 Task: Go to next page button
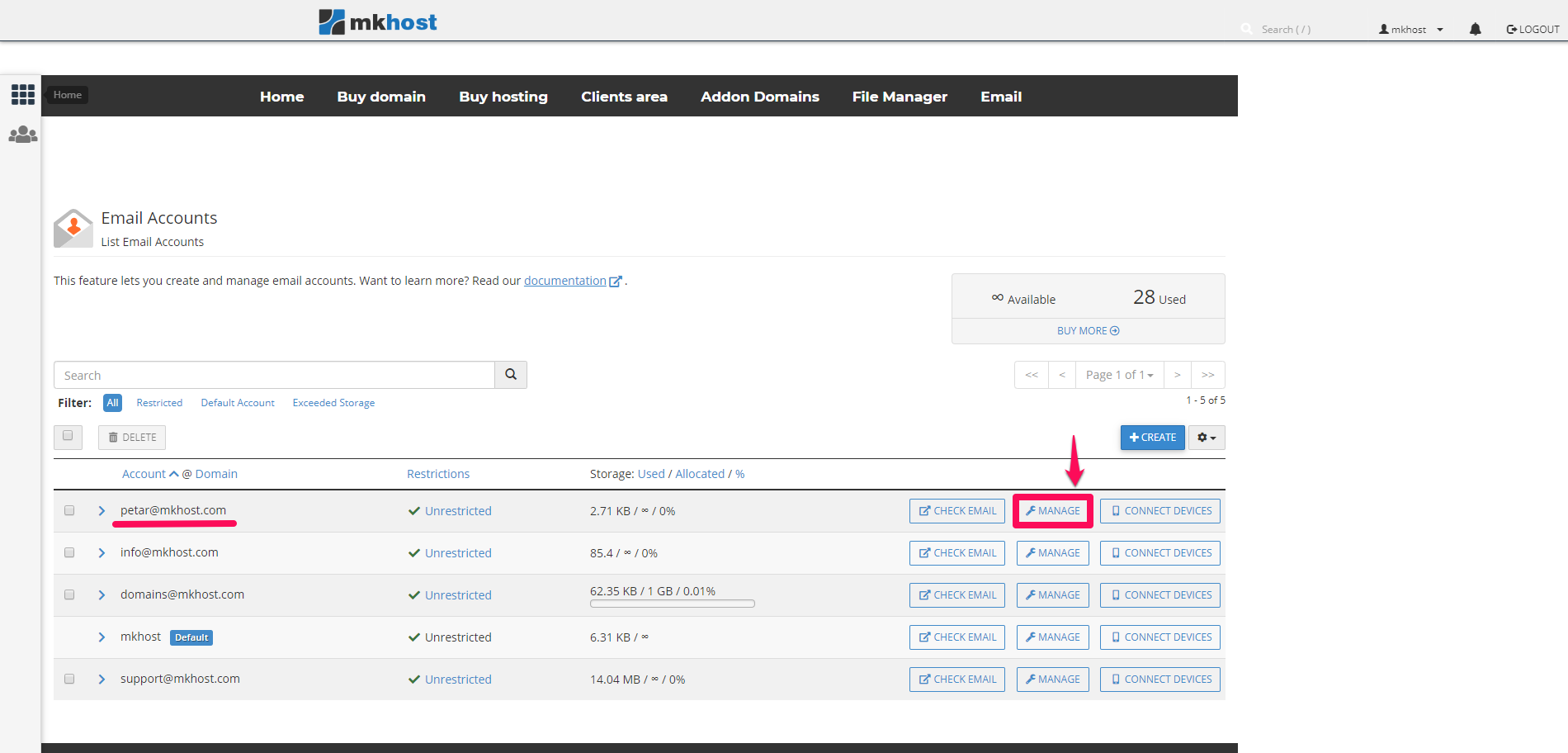coord(1178,375)
